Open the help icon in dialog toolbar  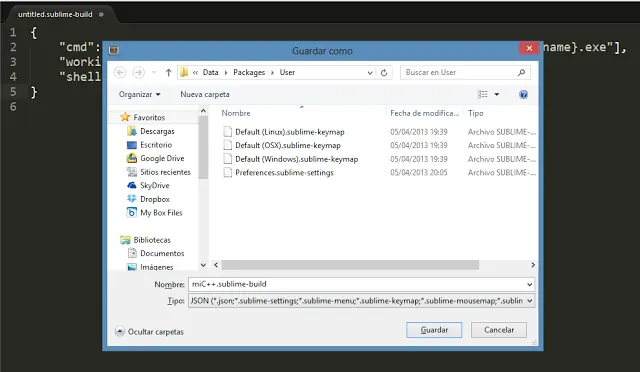[523, 95]
